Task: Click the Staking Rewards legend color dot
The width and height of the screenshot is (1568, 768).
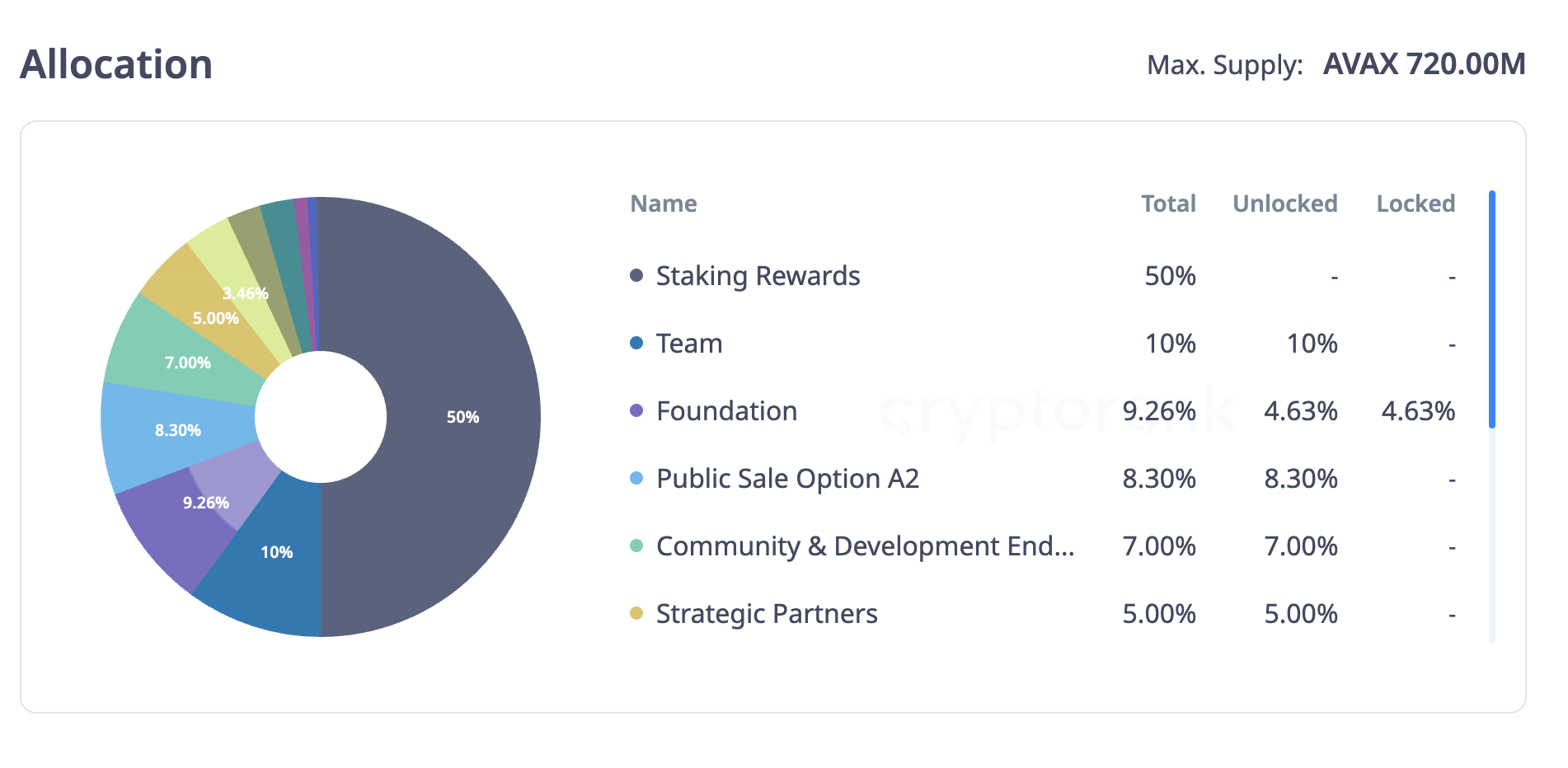Action: 636,275
